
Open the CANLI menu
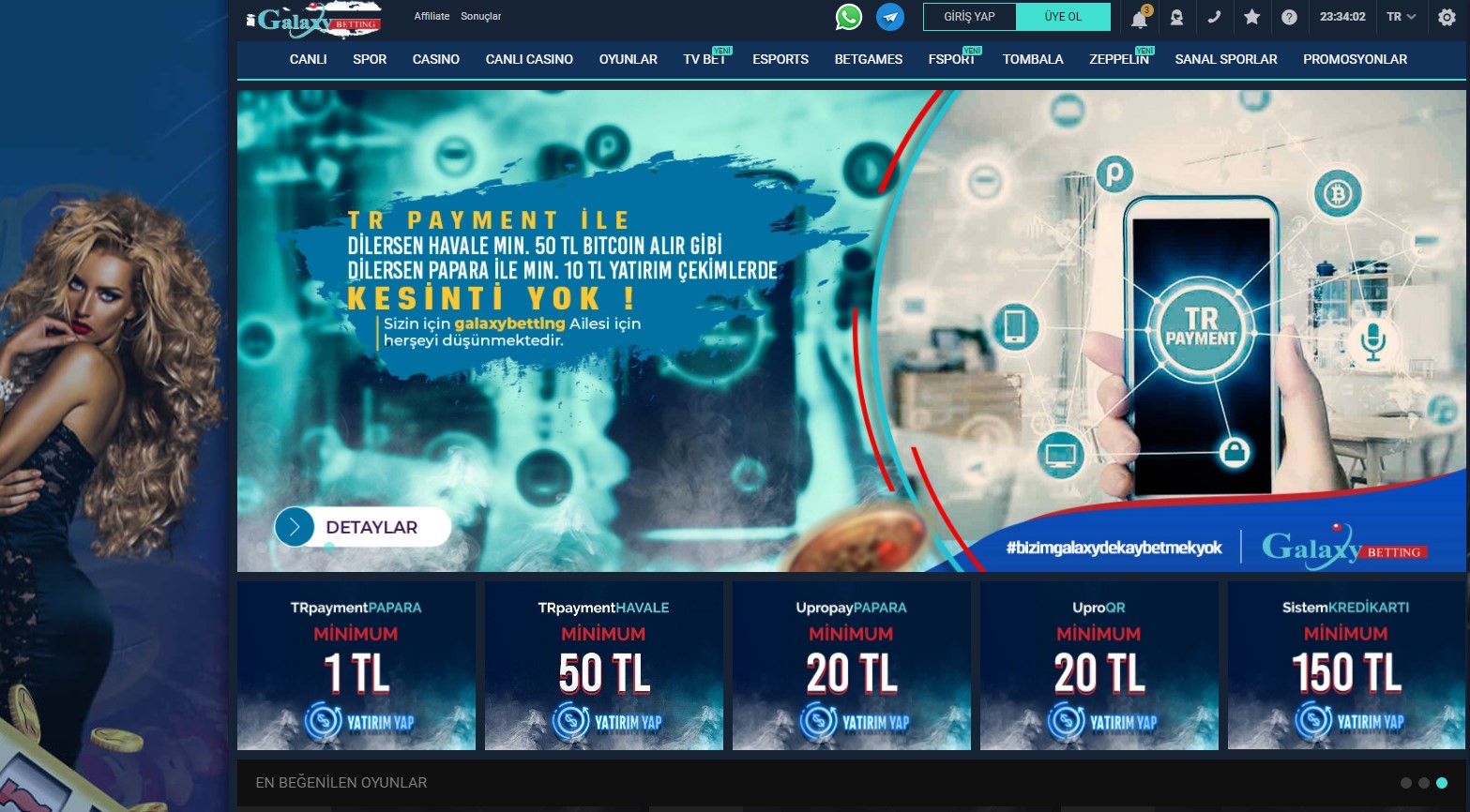pos(308,59)
